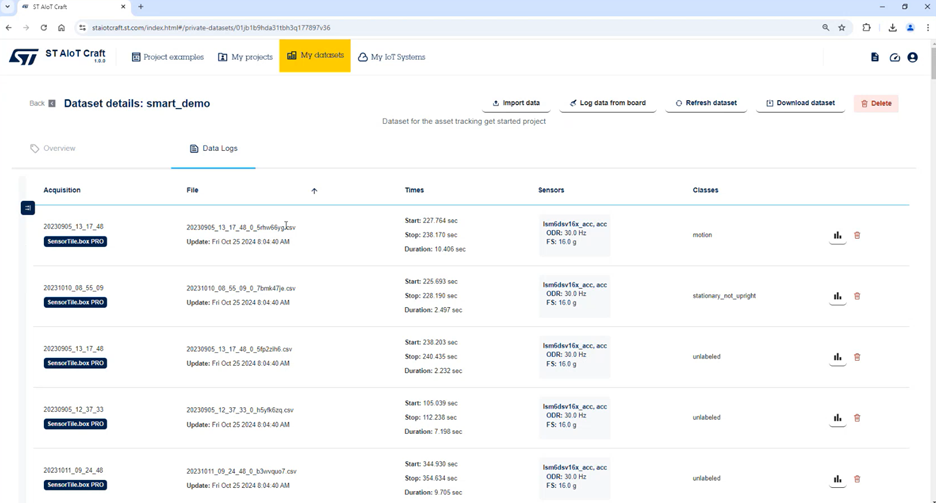Select the ST AIoT Craft browser tab

pos(73,7)
